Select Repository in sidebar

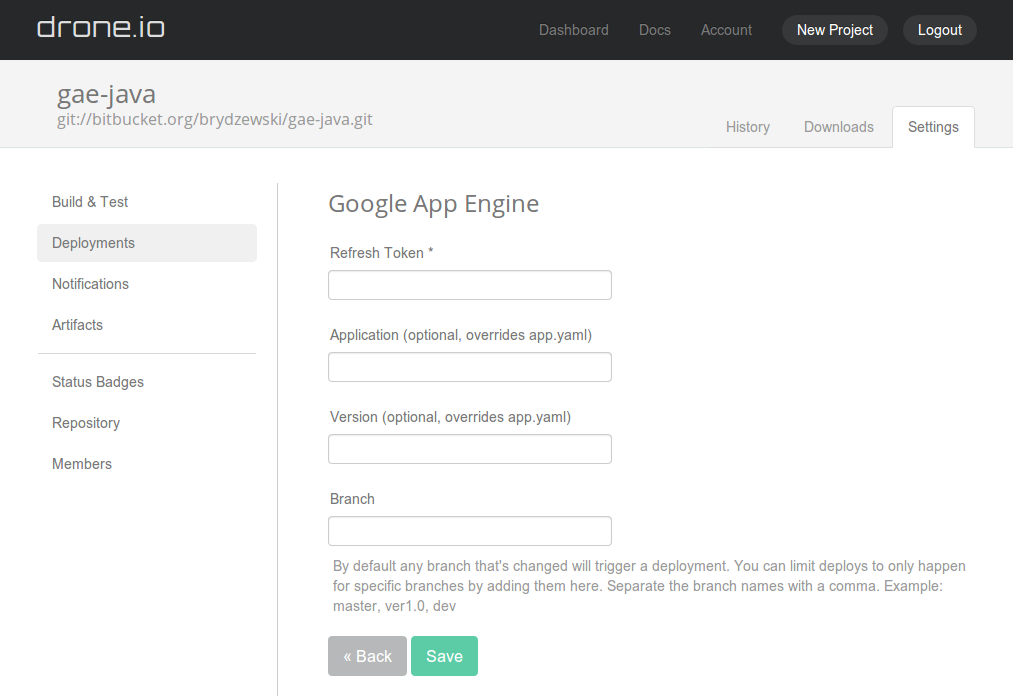(86, 423)
